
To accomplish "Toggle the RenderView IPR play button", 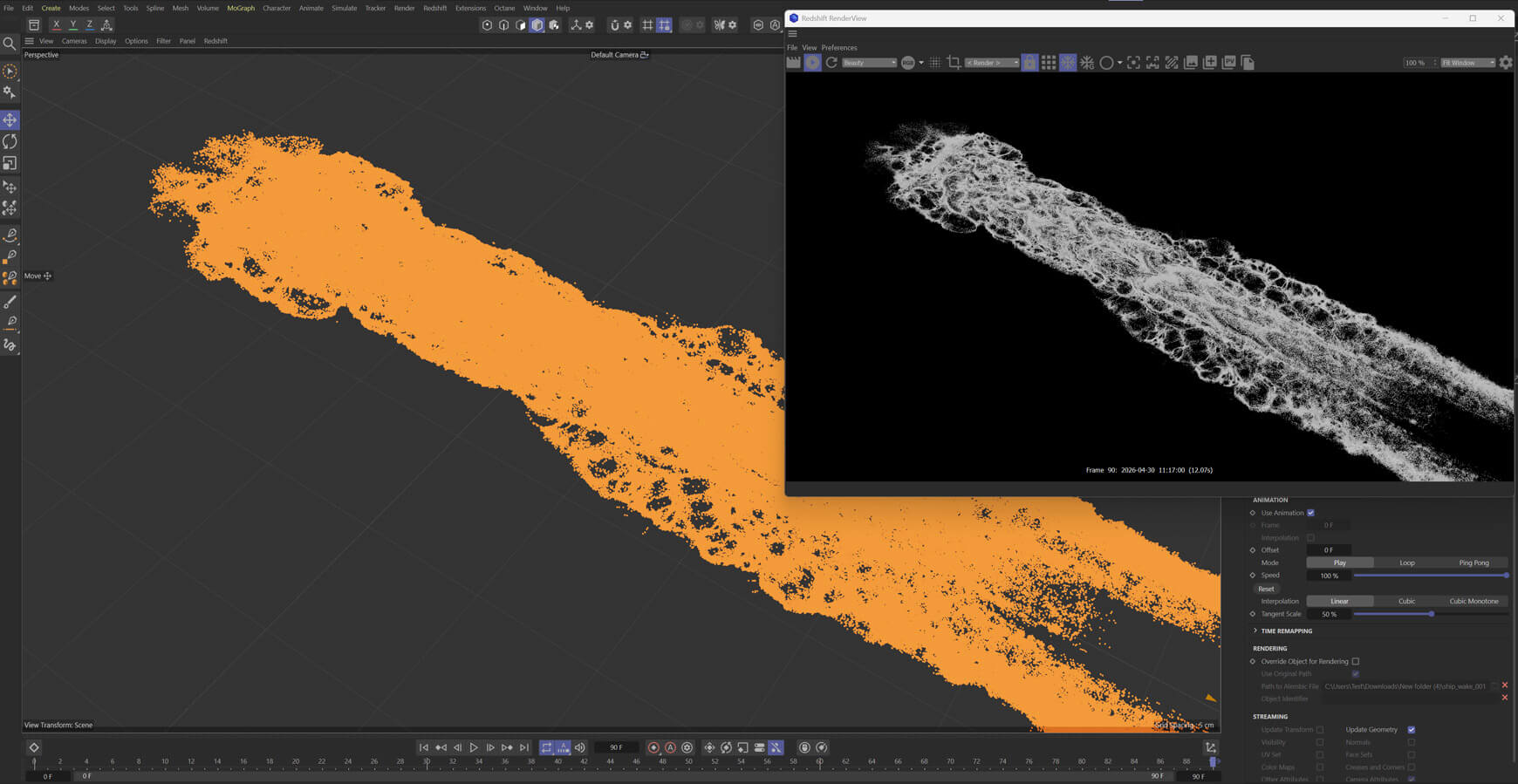I will [812, 63].
